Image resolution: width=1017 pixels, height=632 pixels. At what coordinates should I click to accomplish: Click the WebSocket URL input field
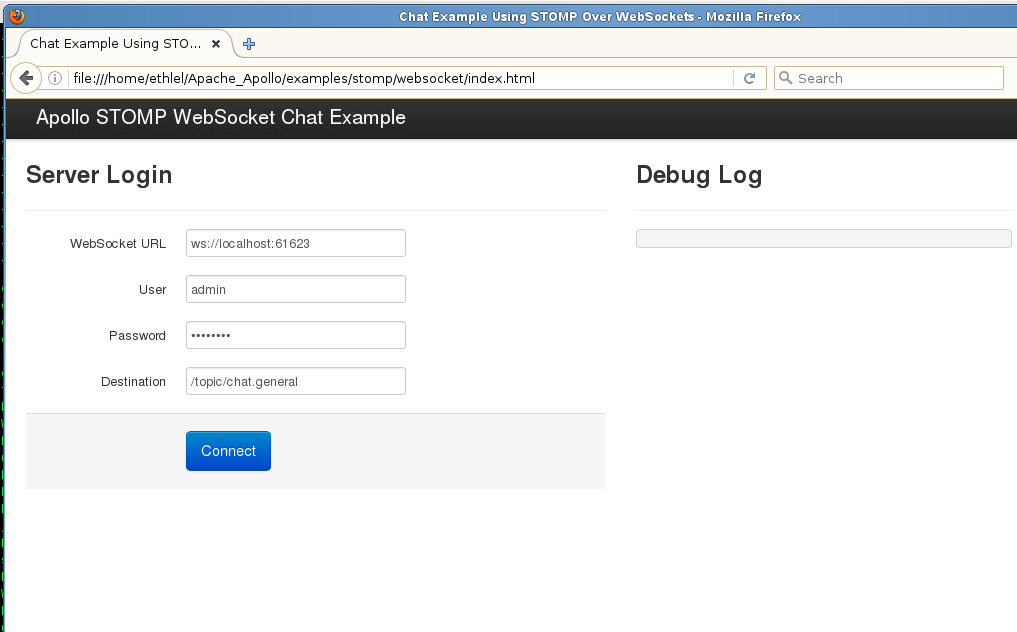click(x=296, y=243)
